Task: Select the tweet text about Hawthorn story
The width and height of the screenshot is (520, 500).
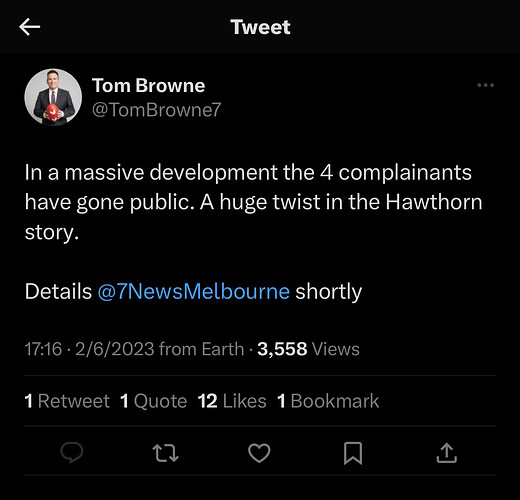Action: point(253,202)
